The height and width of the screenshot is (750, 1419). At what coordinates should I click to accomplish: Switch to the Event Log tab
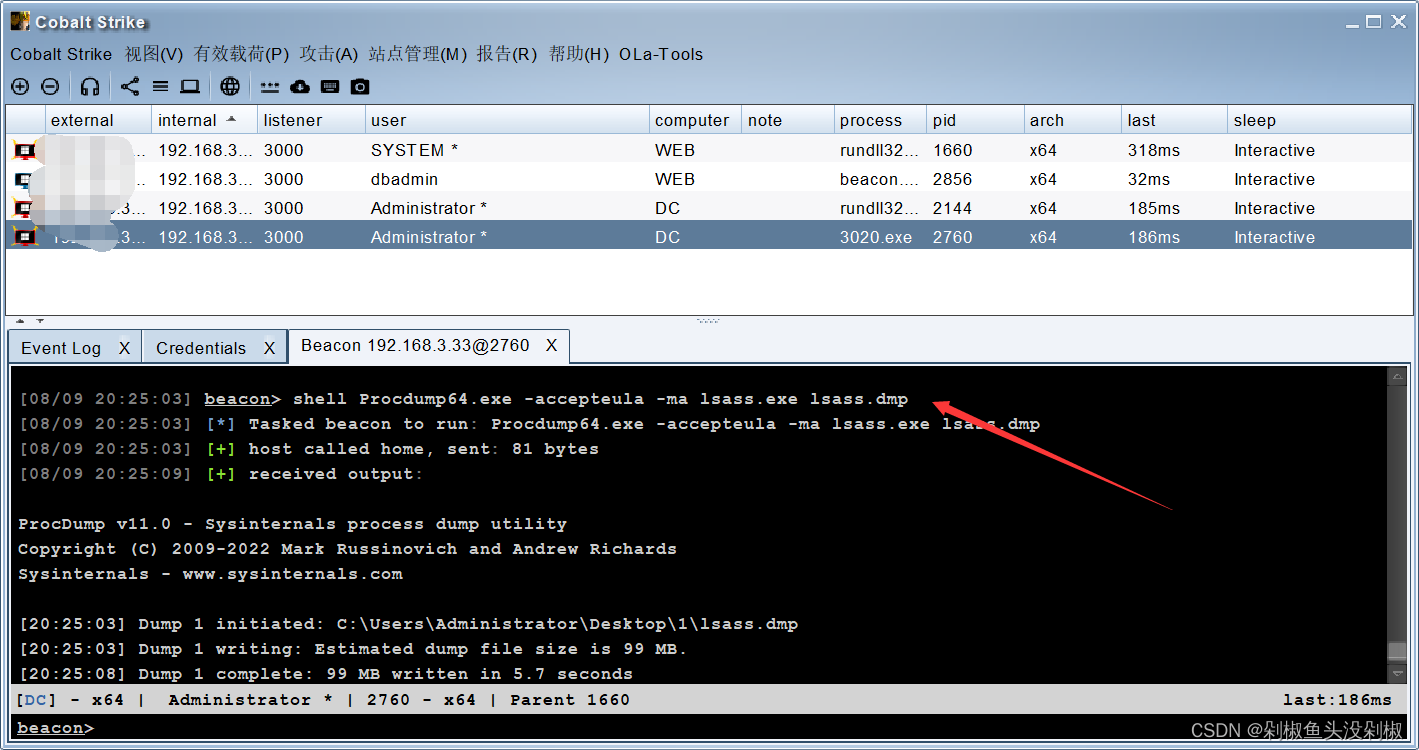(x=61, y=348)
